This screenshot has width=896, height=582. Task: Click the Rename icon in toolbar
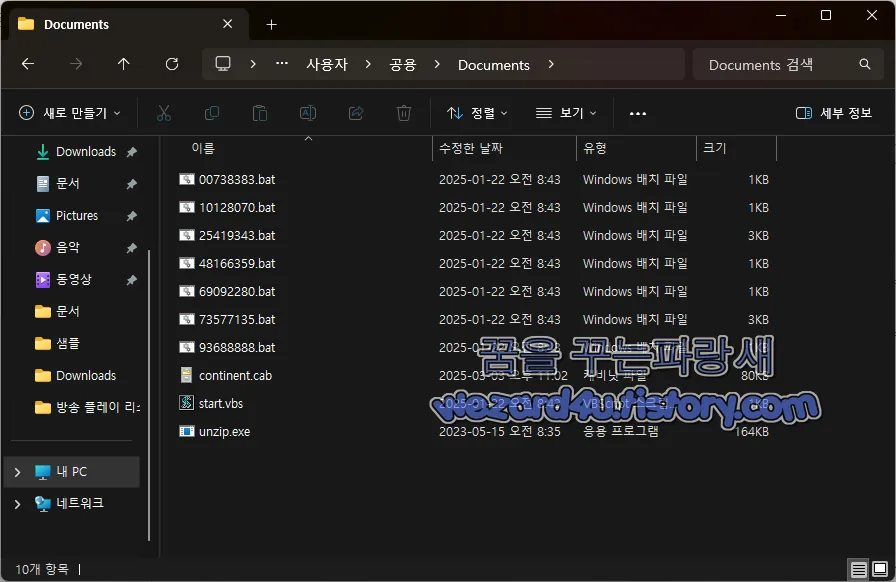point(308,113)
